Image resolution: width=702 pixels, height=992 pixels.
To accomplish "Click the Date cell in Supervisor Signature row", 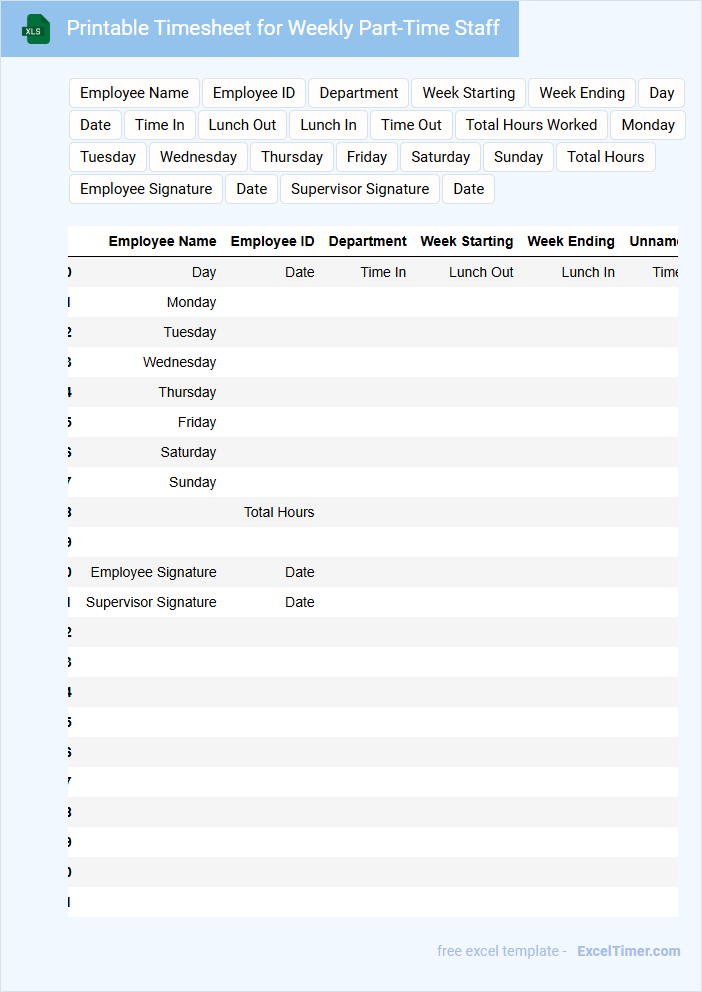I will coord(300,602).
